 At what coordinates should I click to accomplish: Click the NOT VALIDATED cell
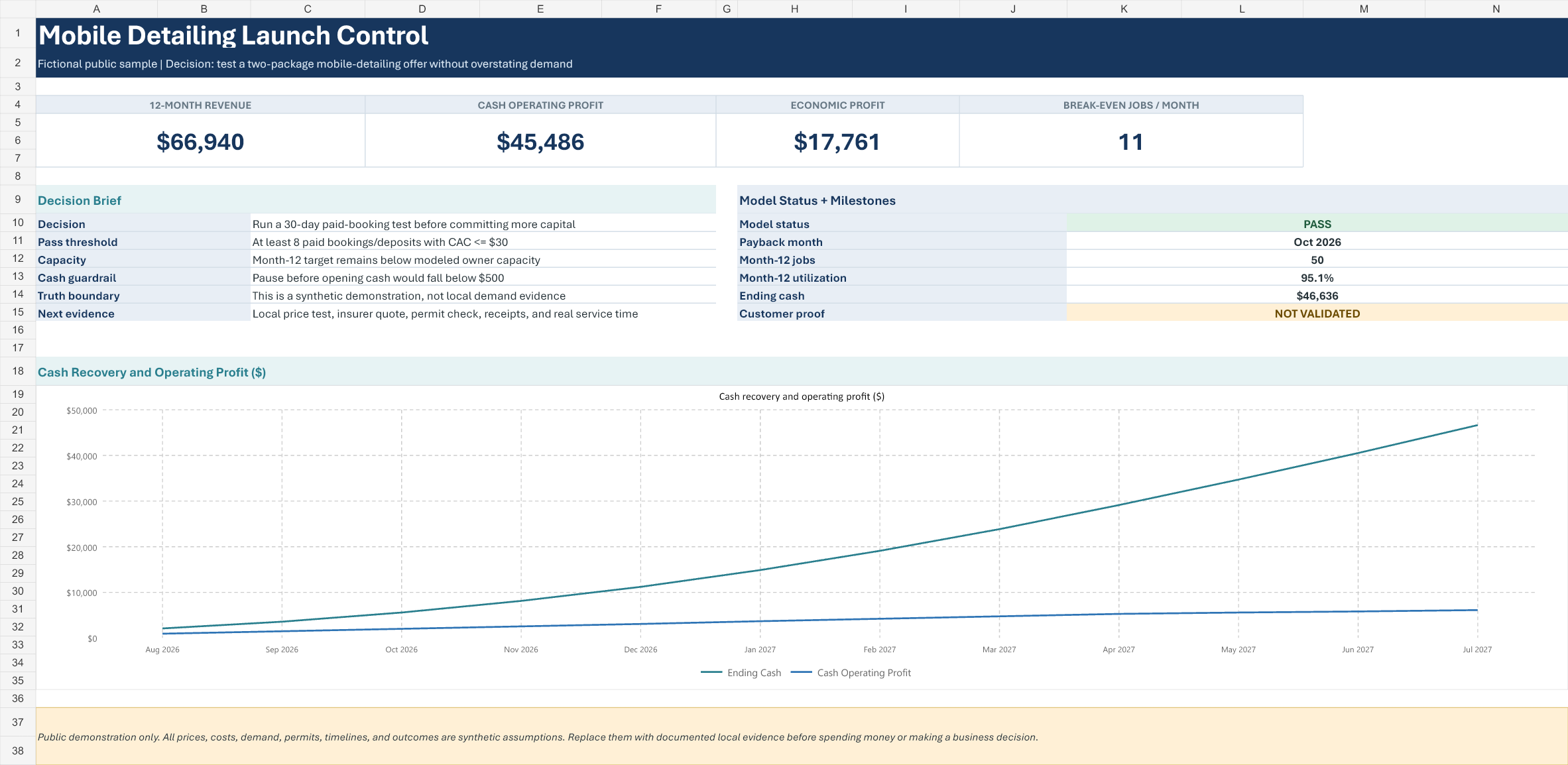click(x=1317, y=314)
